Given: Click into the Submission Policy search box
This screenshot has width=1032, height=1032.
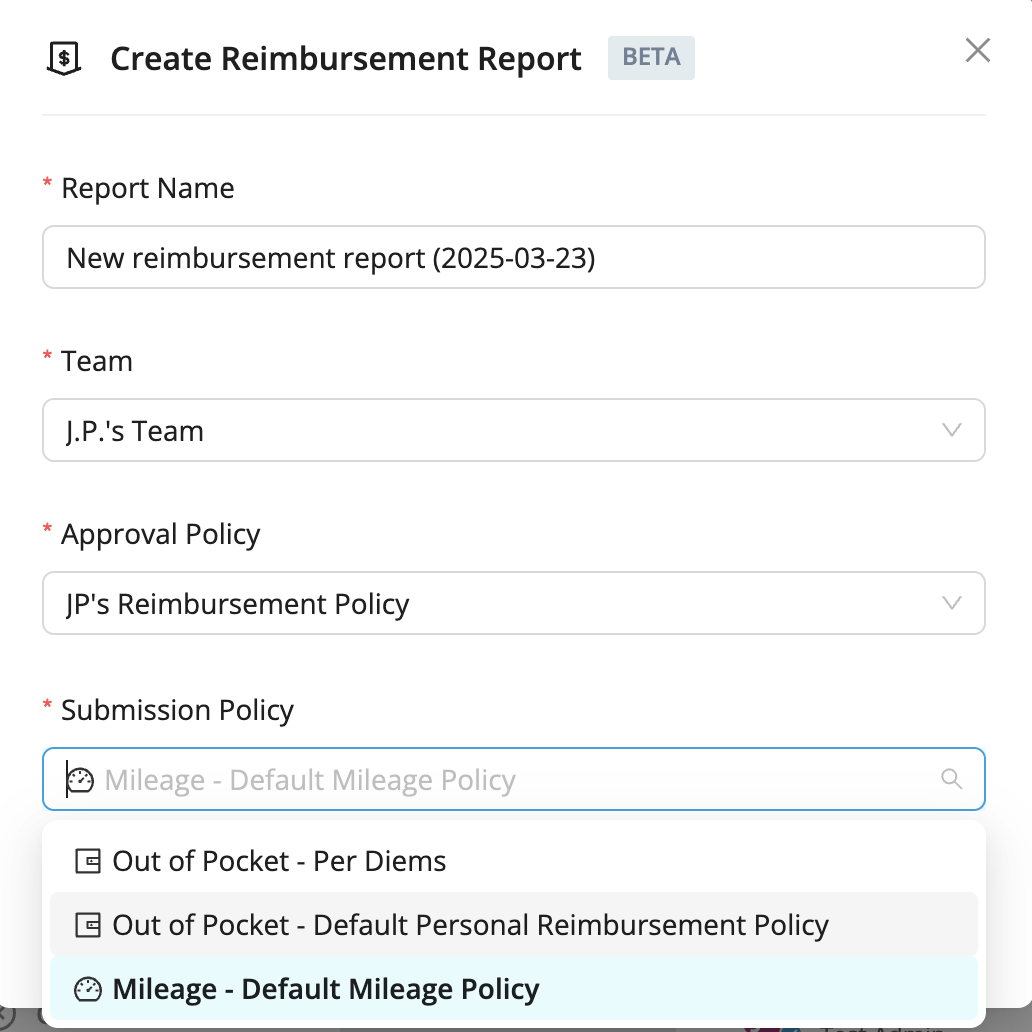Looking at the screenshot, I should point(513,779).
